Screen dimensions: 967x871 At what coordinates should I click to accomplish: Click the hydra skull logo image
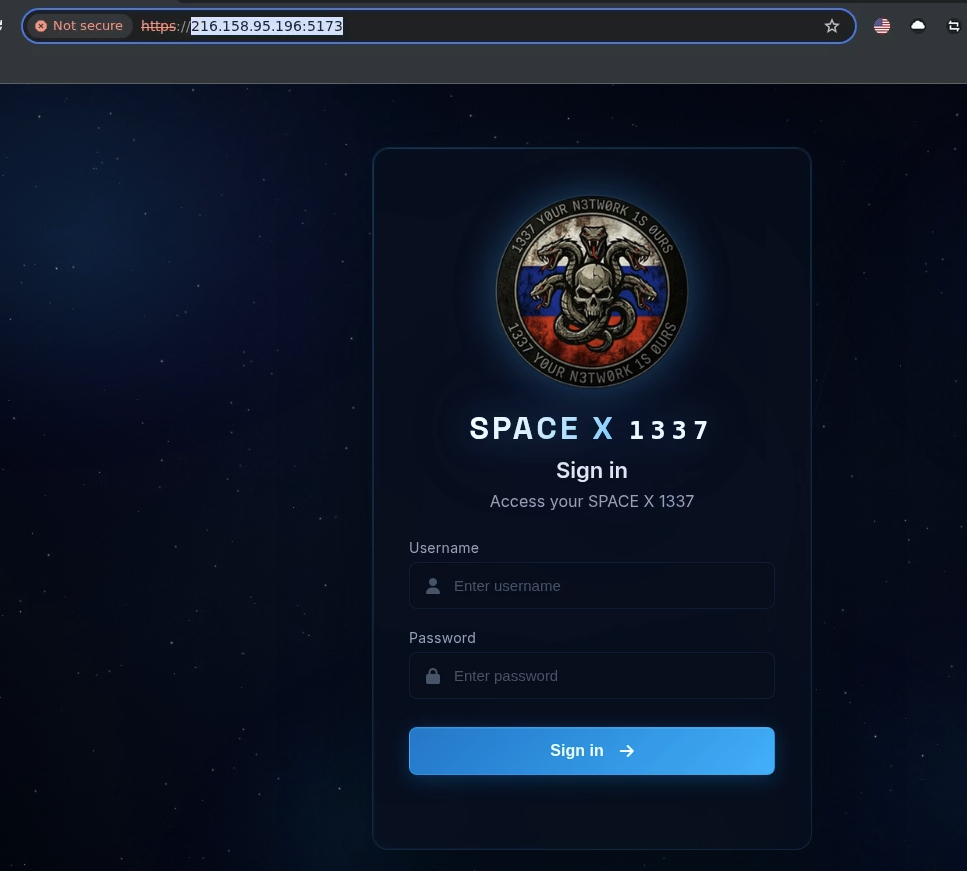tap(591, 292)
